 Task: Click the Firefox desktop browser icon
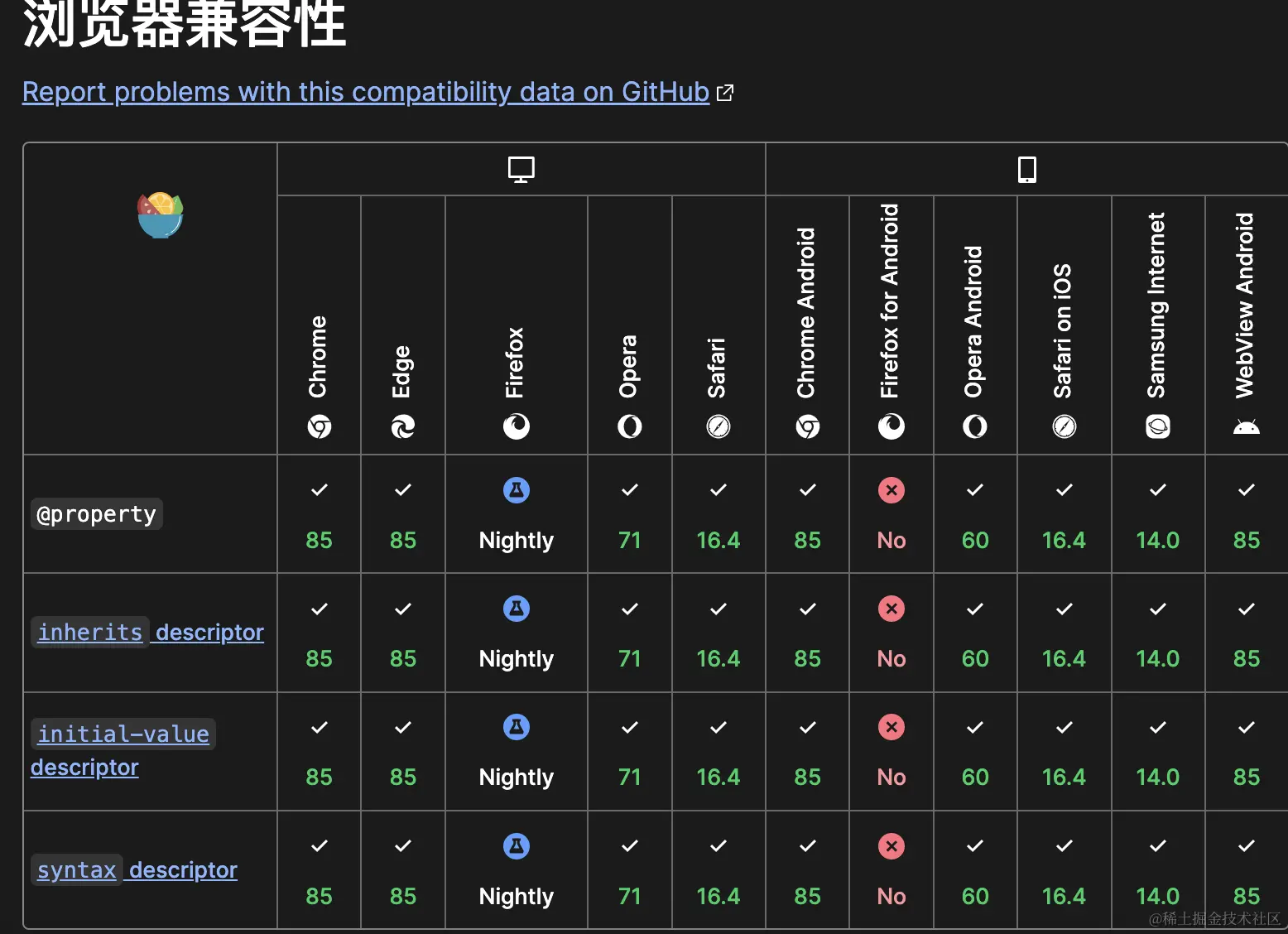click(517, 426)
